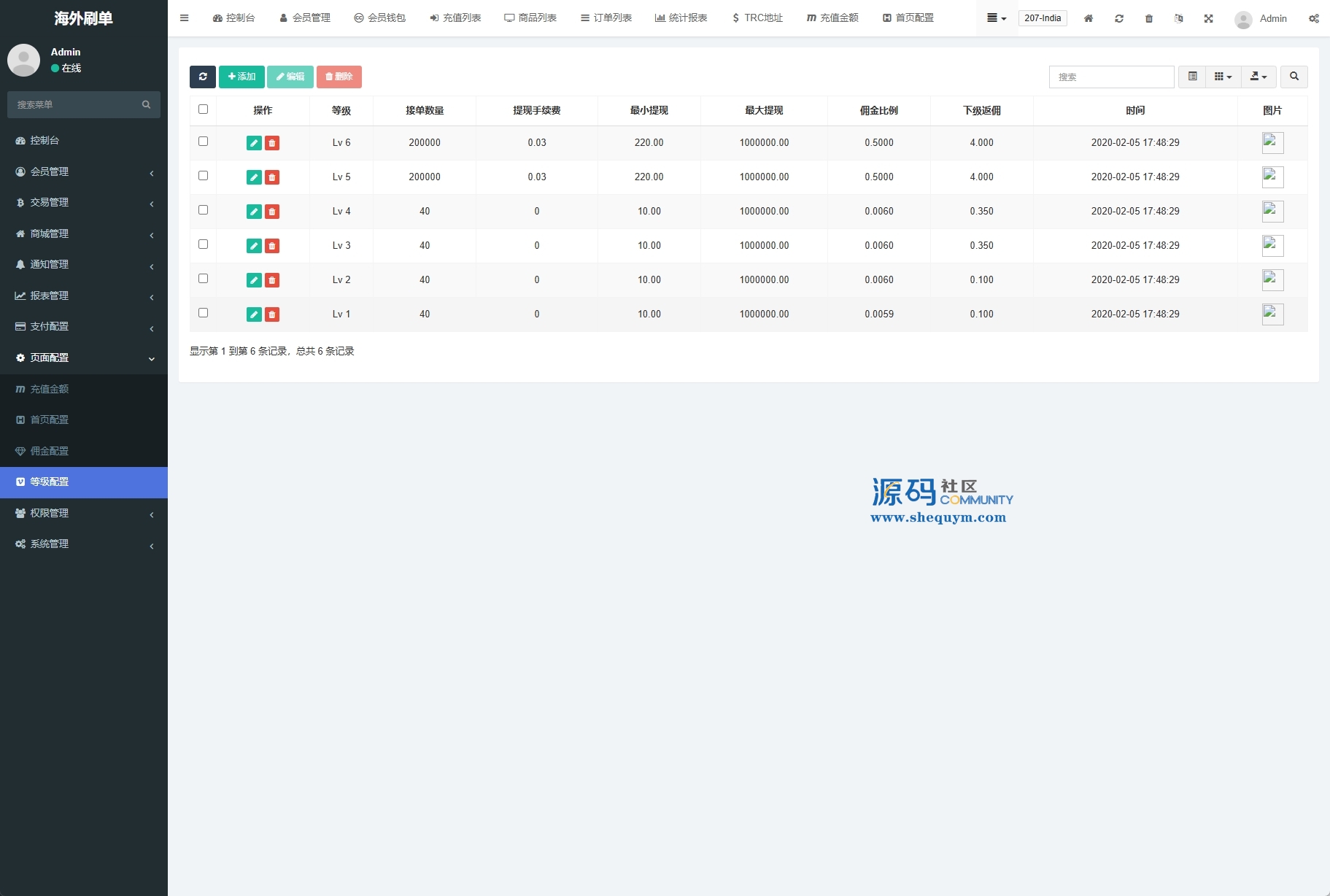Click the image thumbnail for Lv 4
Viewport: 1330px width, 896px height.
(1272, 212)
